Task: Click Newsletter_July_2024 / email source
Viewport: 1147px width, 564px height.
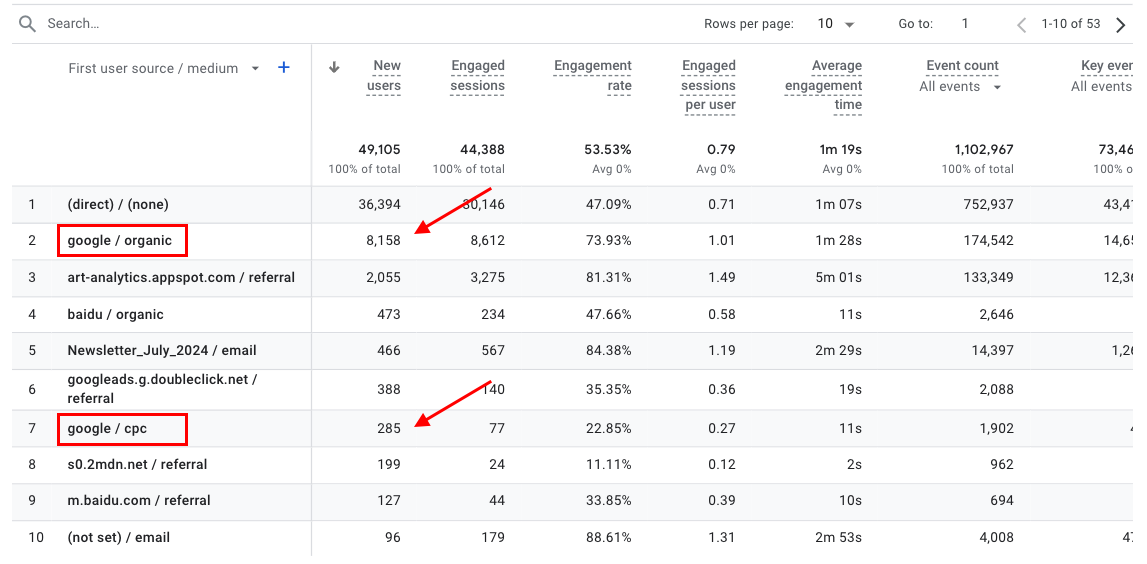Action: click(162, 351)
